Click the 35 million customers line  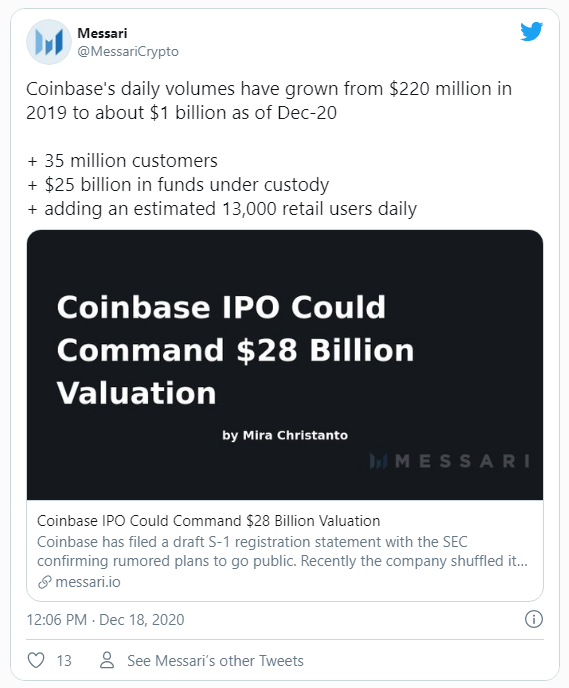click(122, 161)
